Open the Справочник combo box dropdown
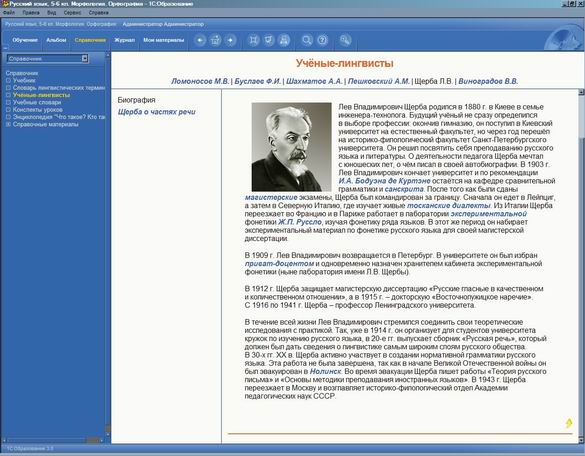 [85, 58]
